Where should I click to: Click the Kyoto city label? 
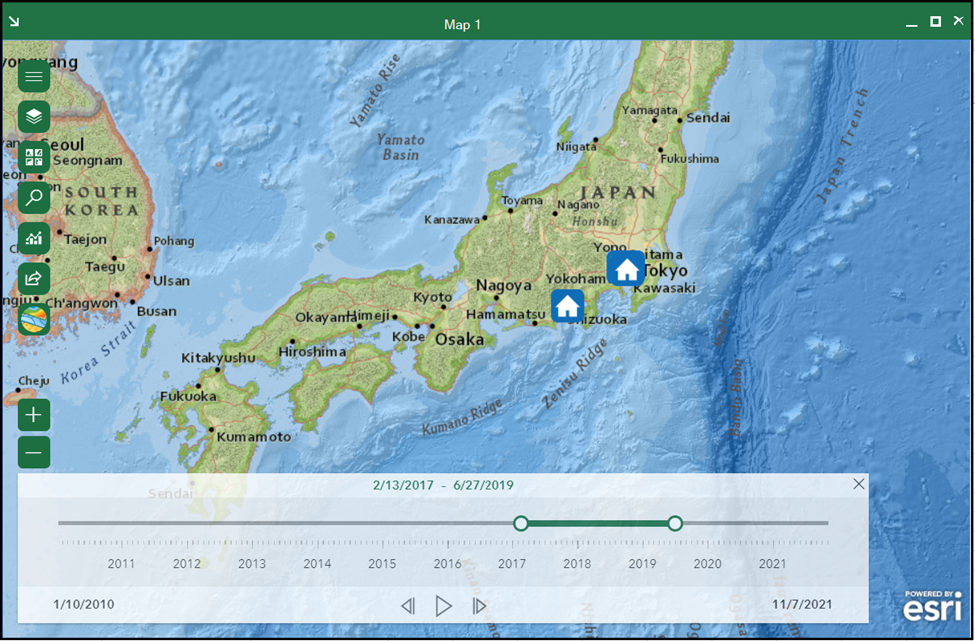tap(433, 297)
